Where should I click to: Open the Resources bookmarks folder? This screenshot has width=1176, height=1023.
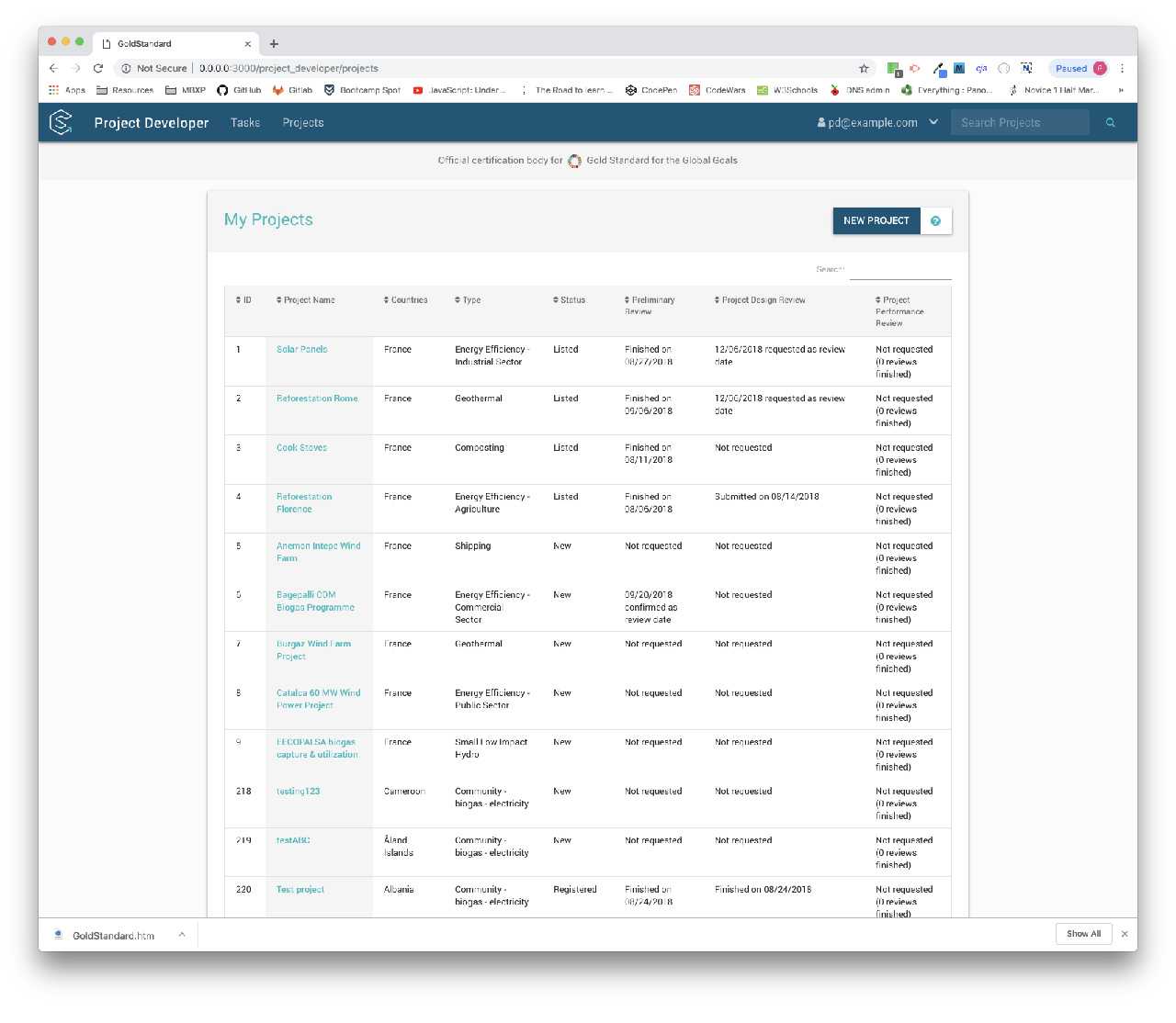pyautogui.click(x=125, y=90)
